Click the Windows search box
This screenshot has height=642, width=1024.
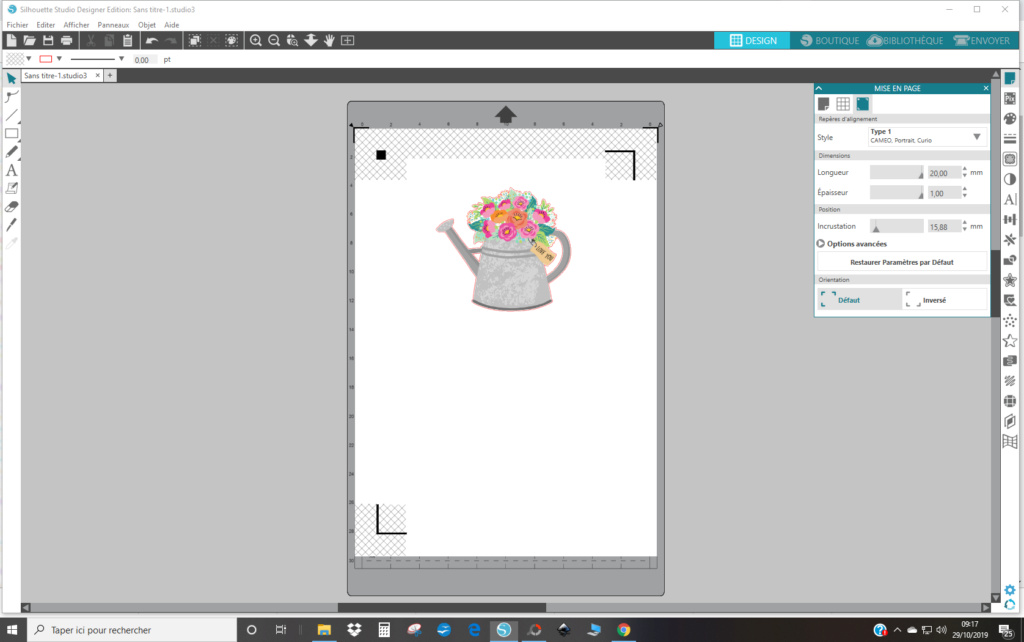pyautogui.click(x=132, y=630)
